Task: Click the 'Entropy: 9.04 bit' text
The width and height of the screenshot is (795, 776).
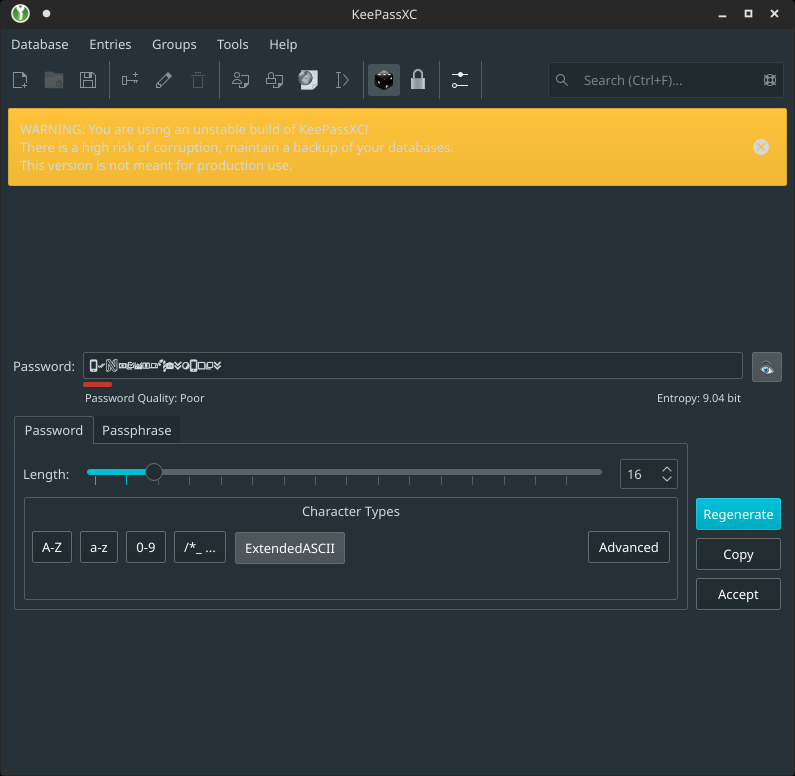Action: 699,398
